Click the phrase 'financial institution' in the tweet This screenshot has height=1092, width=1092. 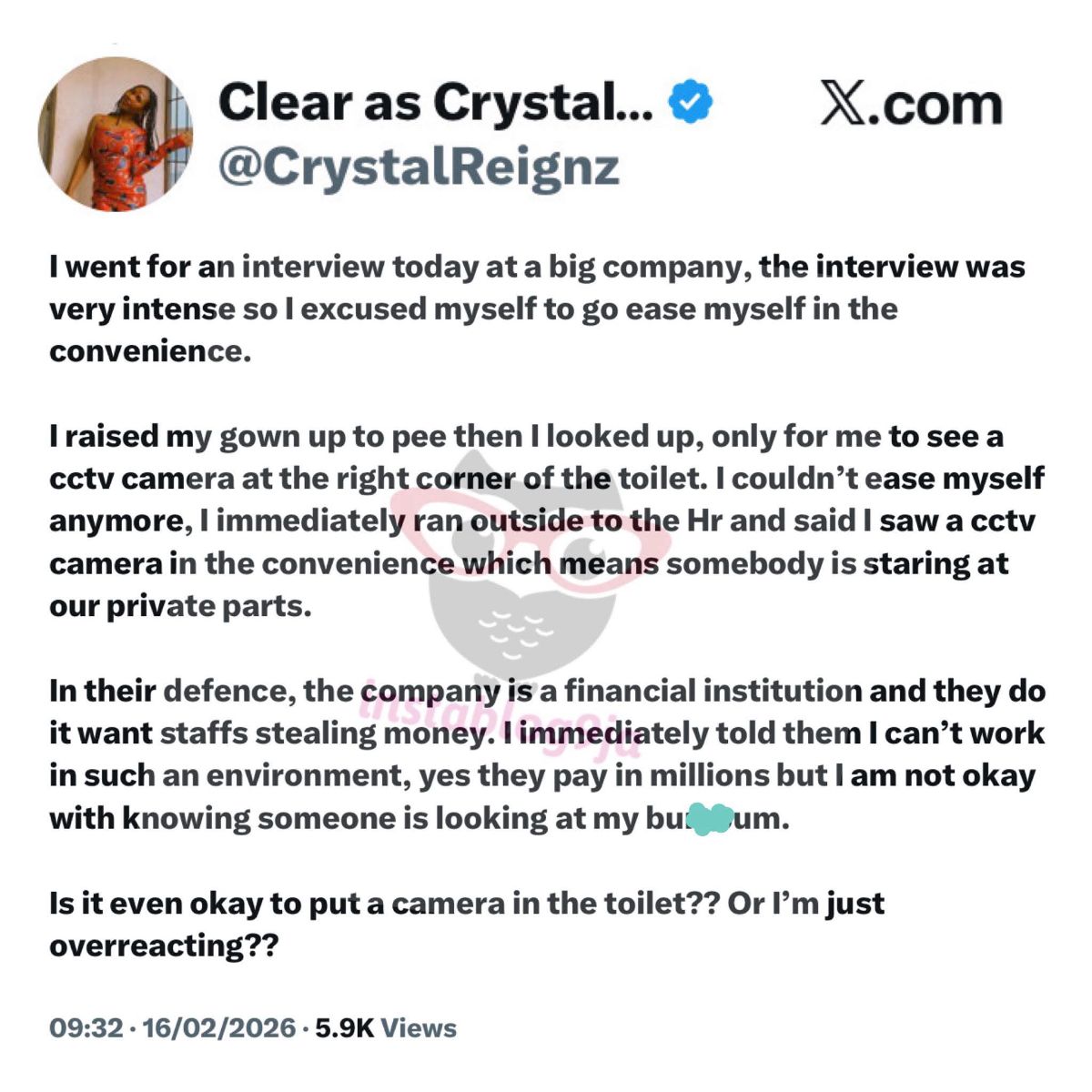tap(713, 691)
